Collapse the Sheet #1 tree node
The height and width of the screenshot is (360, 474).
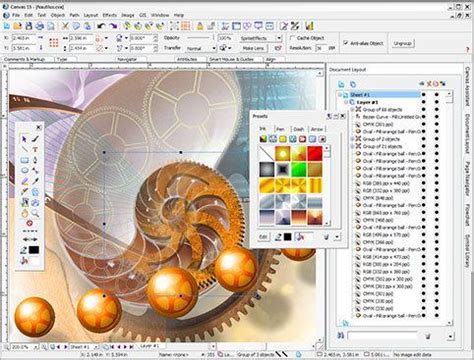pyautogui.click(x=340, y=95)
